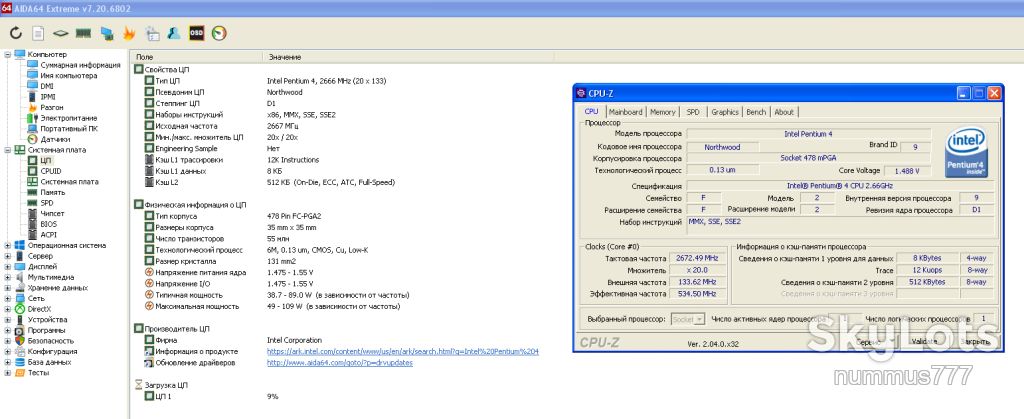Screen dimensions: 1024x419
Task: Select Суммарная информация in tree
Action: (x=80, y=65)
